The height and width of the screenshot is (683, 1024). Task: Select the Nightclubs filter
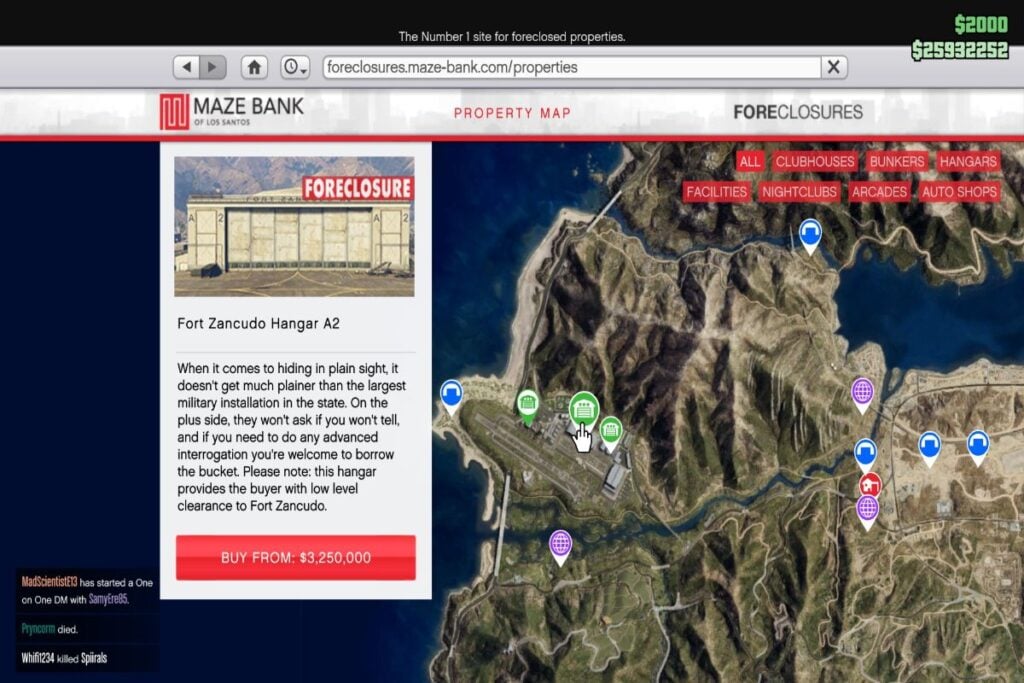coord(799,192)
